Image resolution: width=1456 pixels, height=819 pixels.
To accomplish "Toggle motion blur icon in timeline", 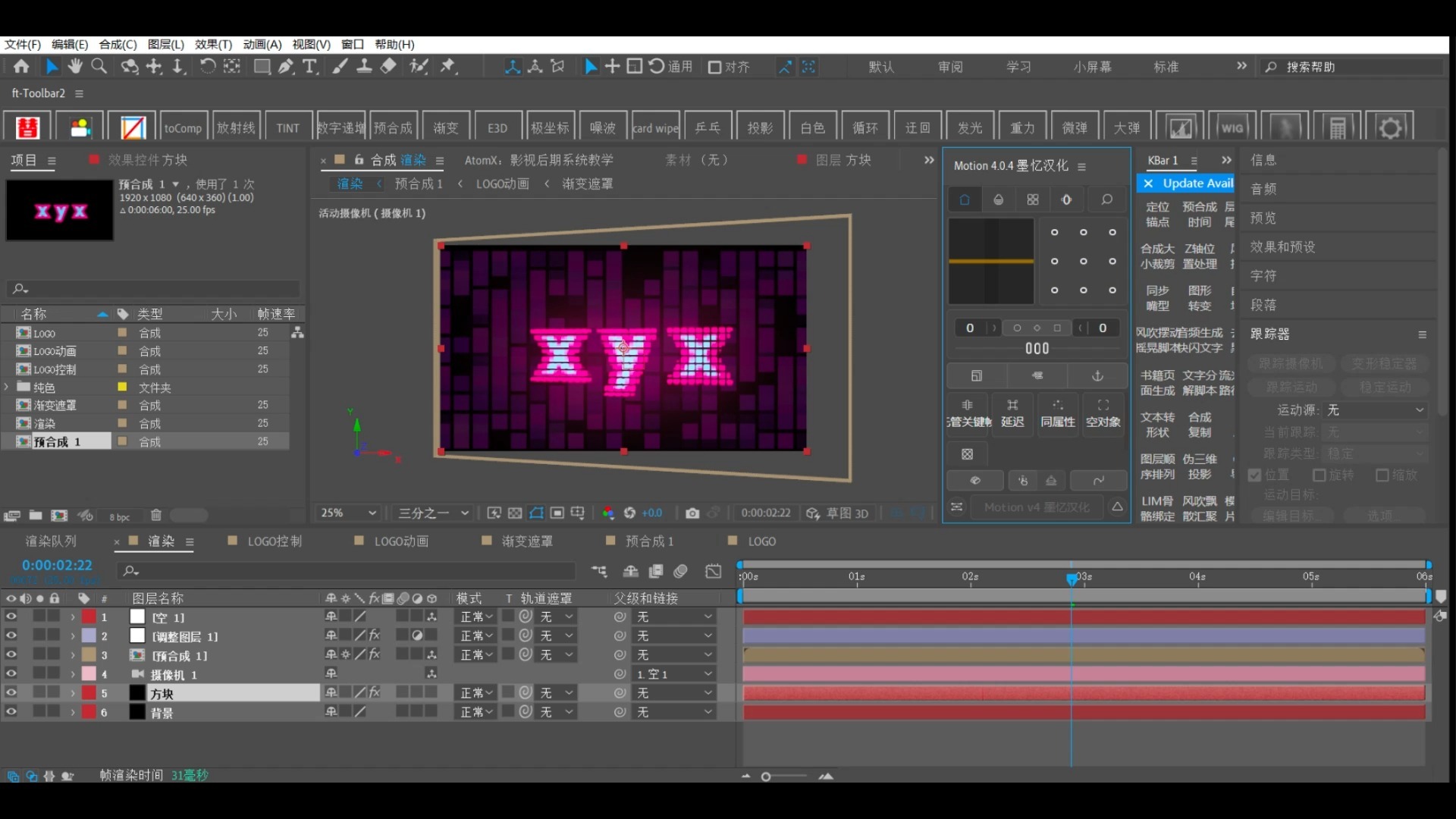I will click(x=681, y=571).
